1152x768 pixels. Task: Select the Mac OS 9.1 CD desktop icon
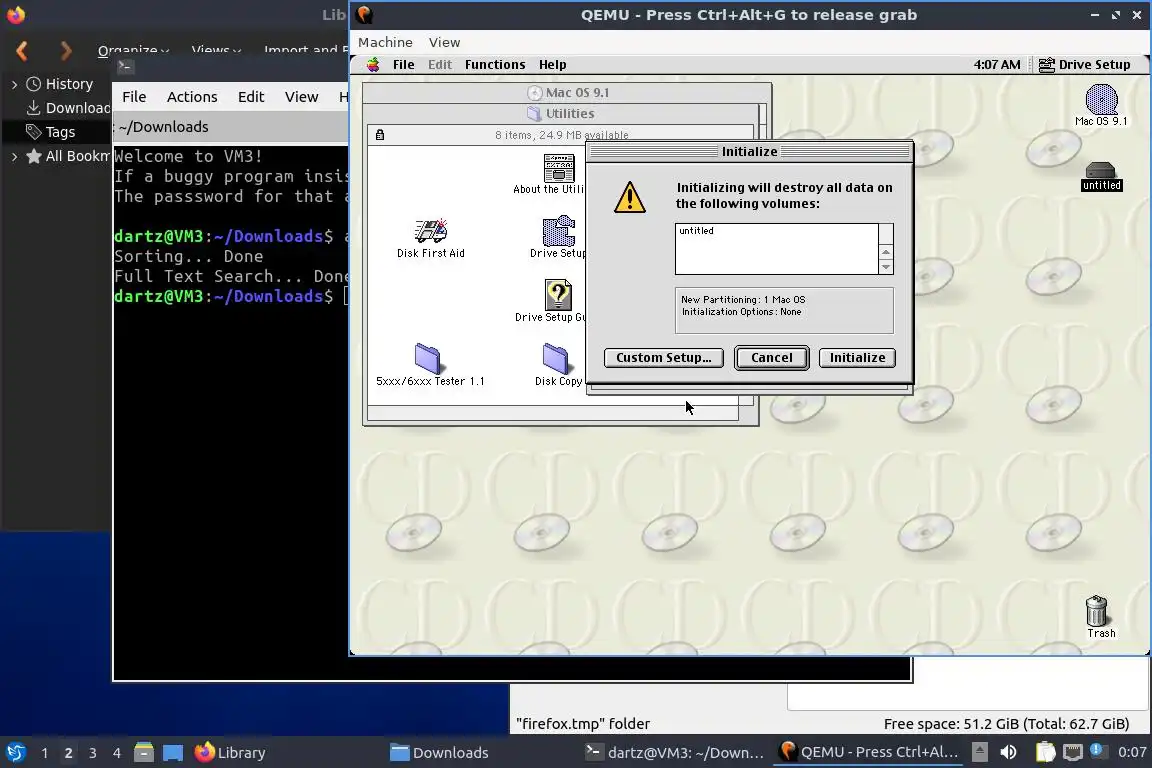click(1101, 99)
